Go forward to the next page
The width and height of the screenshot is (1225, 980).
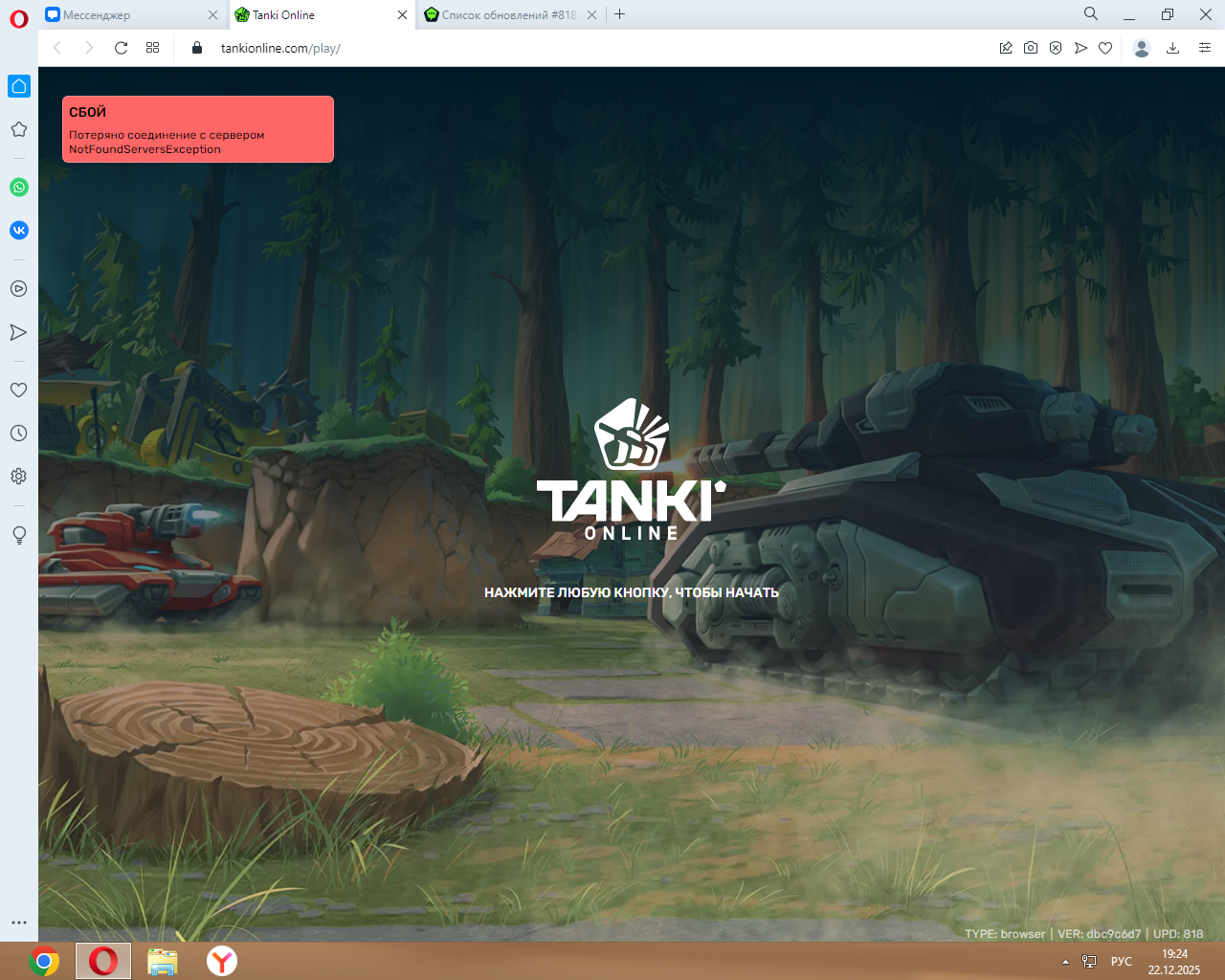pyautogui.click(x=89, y=48)
